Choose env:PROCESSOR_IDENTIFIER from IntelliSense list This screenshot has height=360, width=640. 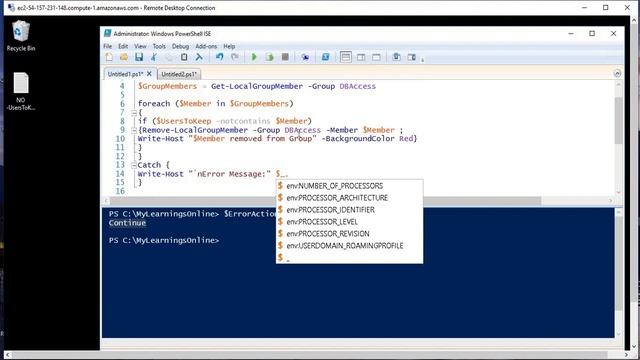click(349, 210)
